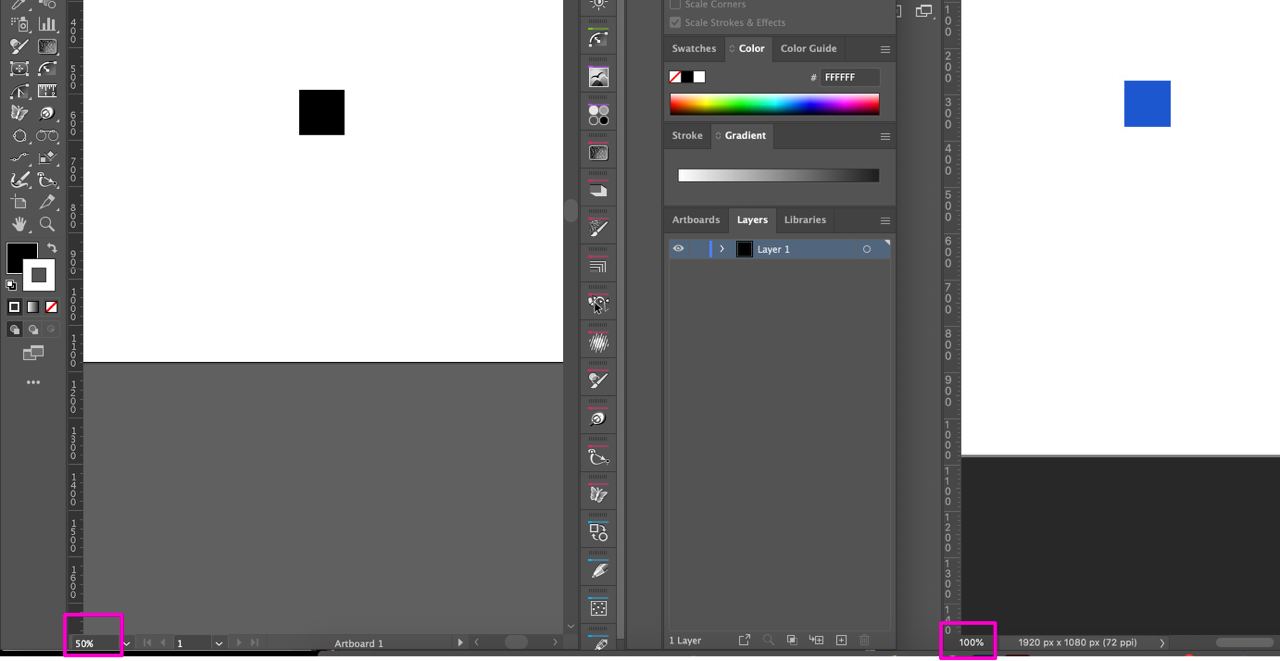Image resolution: width=1280 pixels, height=661 pixels.
Task: Hide Layer 1 using eye icon
Action: point(678,249)
